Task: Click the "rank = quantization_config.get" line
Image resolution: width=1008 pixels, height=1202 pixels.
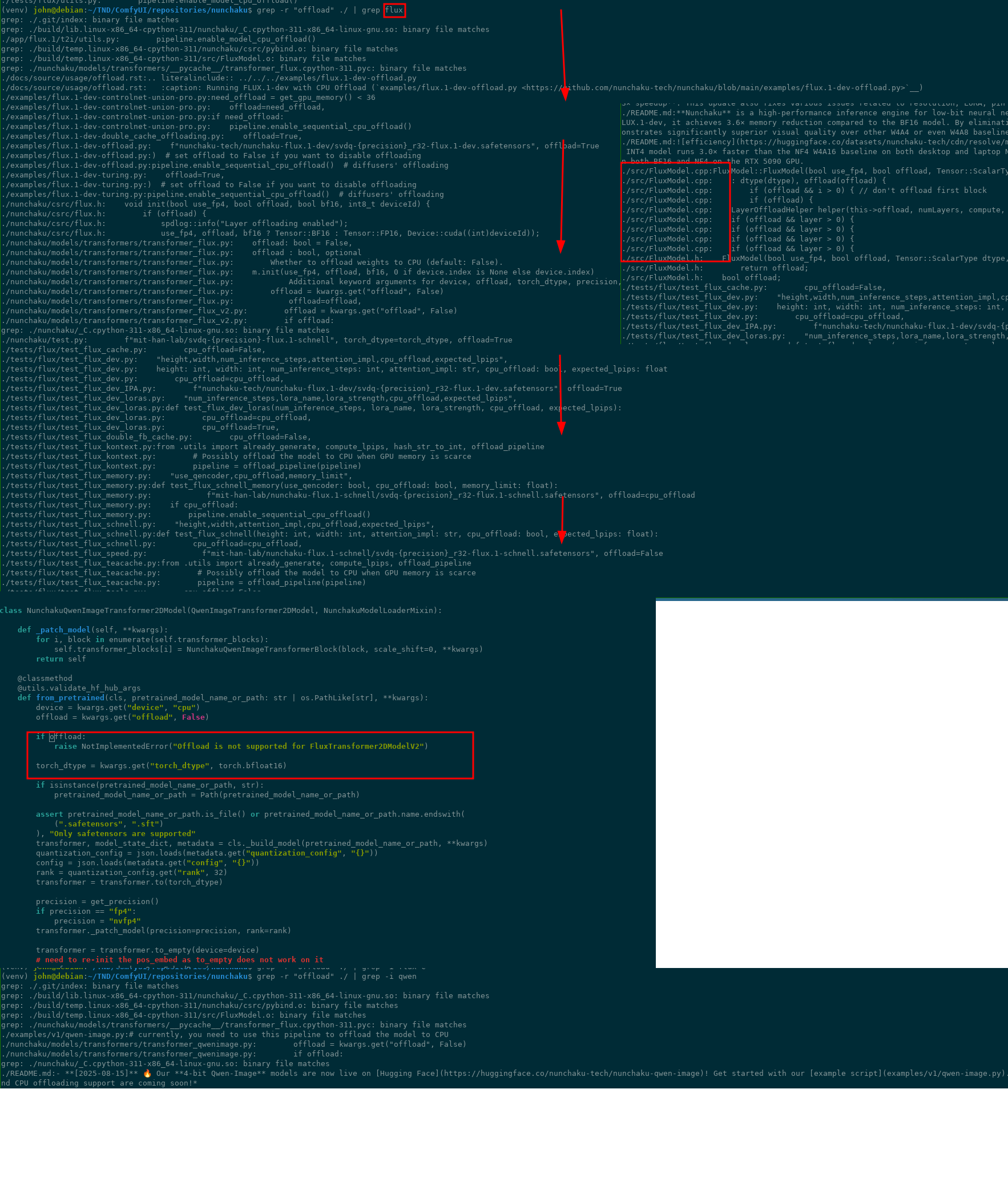Action: (x=132, y=874)
